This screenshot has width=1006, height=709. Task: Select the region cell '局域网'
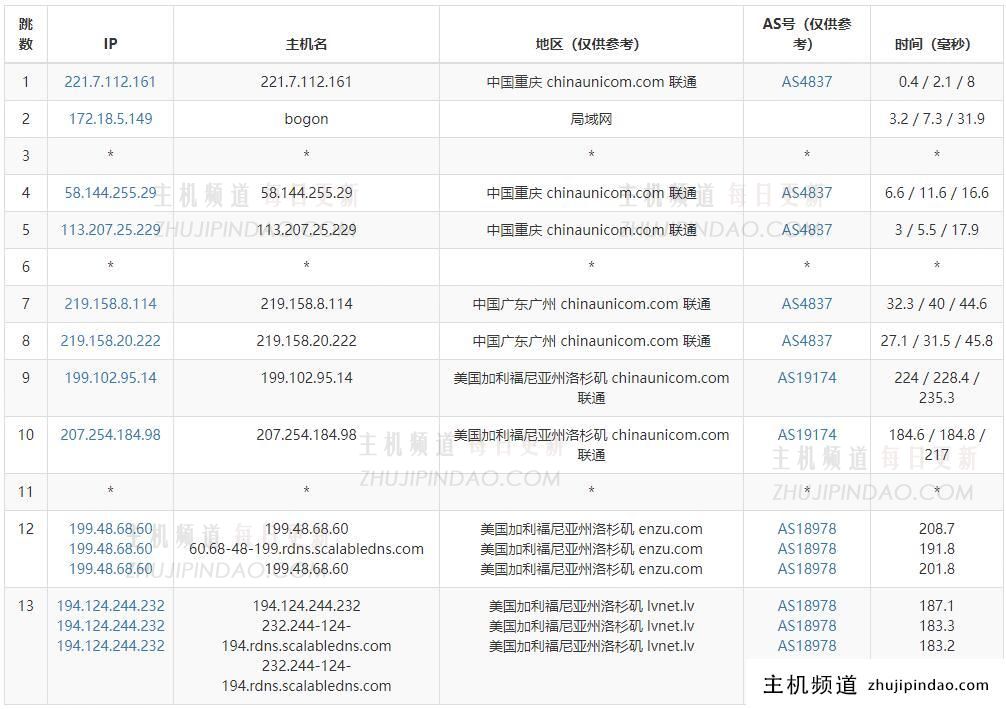591,119
